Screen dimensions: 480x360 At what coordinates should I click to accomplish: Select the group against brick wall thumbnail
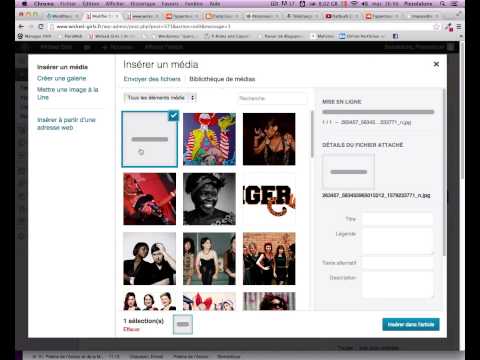[269, 259]
